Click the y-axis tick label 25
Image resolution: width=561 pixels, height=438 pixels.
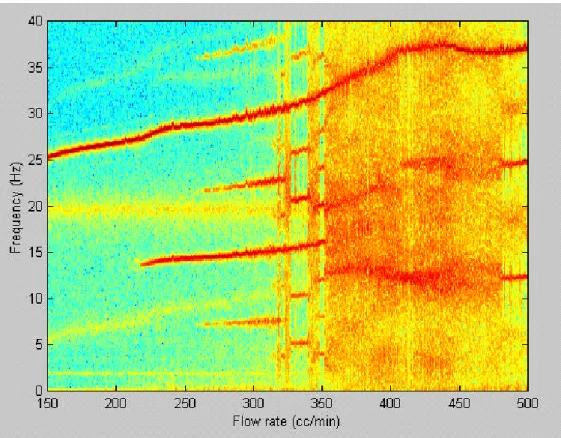[35, 160]
